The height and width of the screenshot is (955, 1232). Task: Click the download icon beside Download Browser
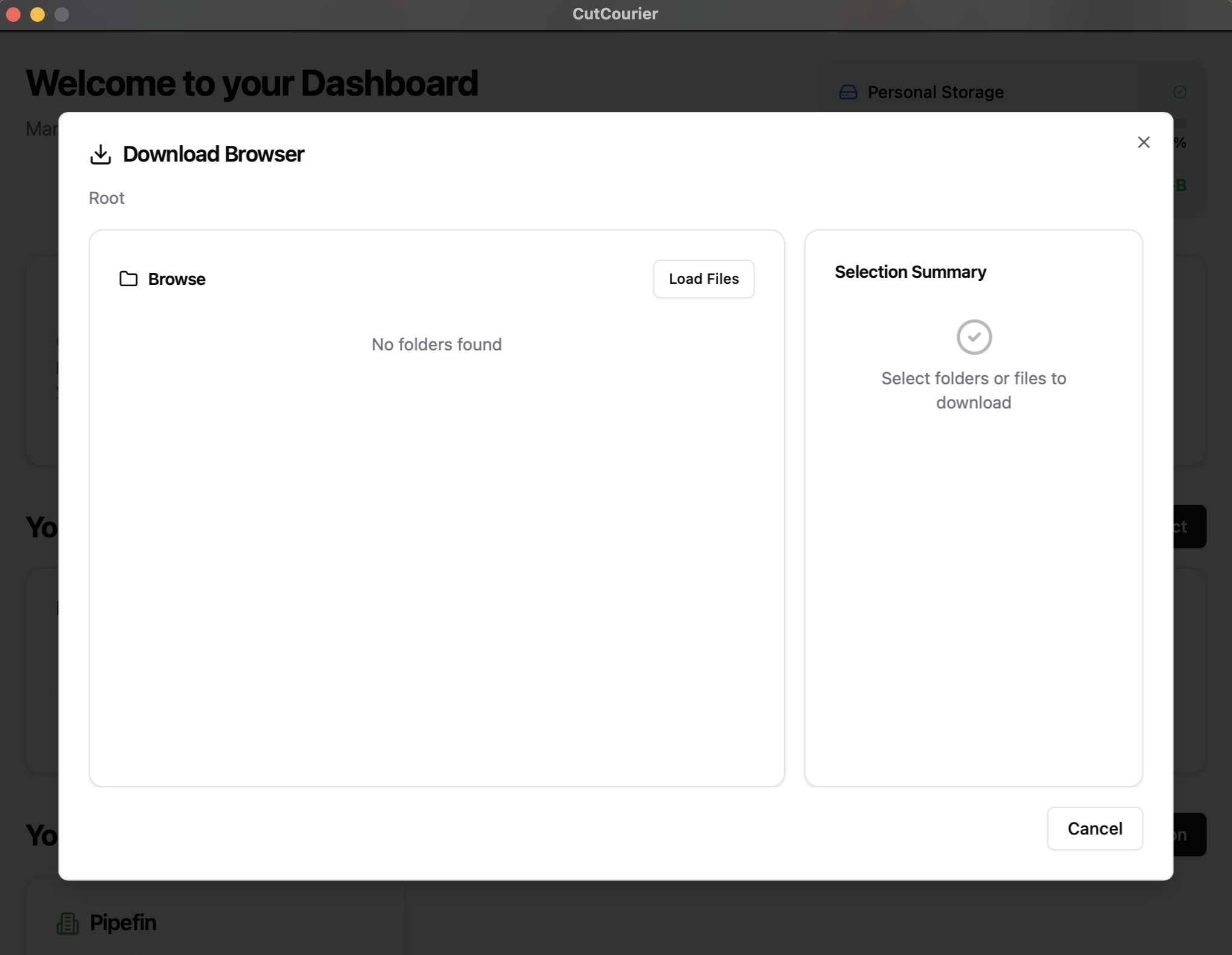[x=100, y=154]
